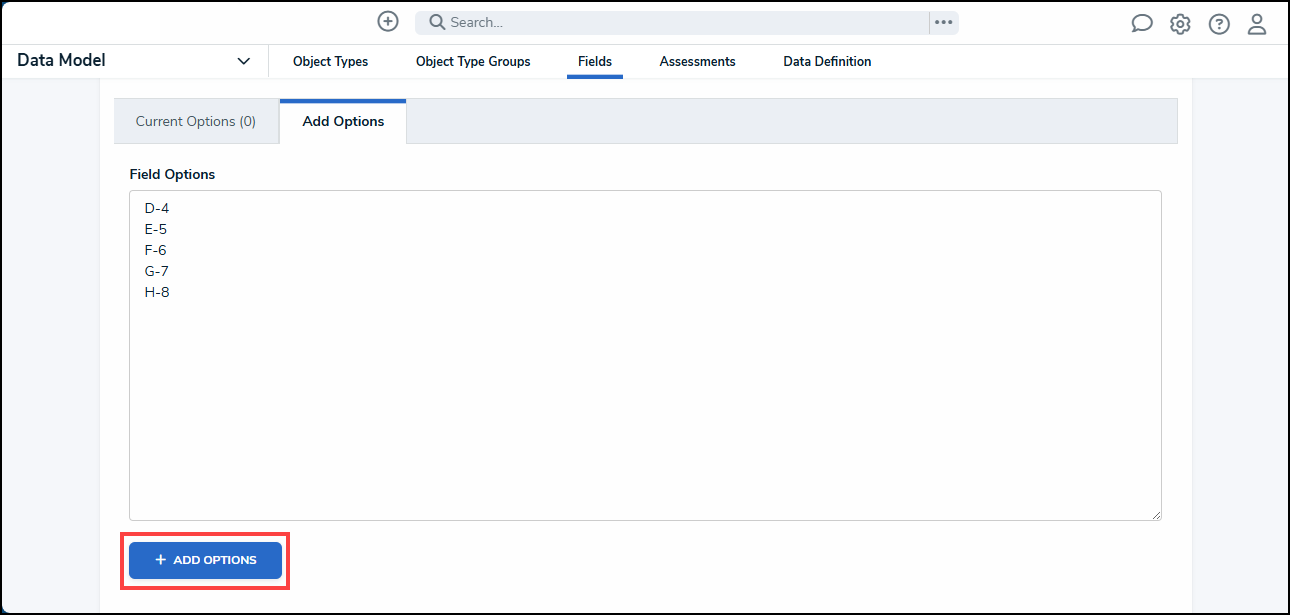Open the create new (+) icon
The width and height of the screenshot is (1290, 615).
[x=388, y=21]
